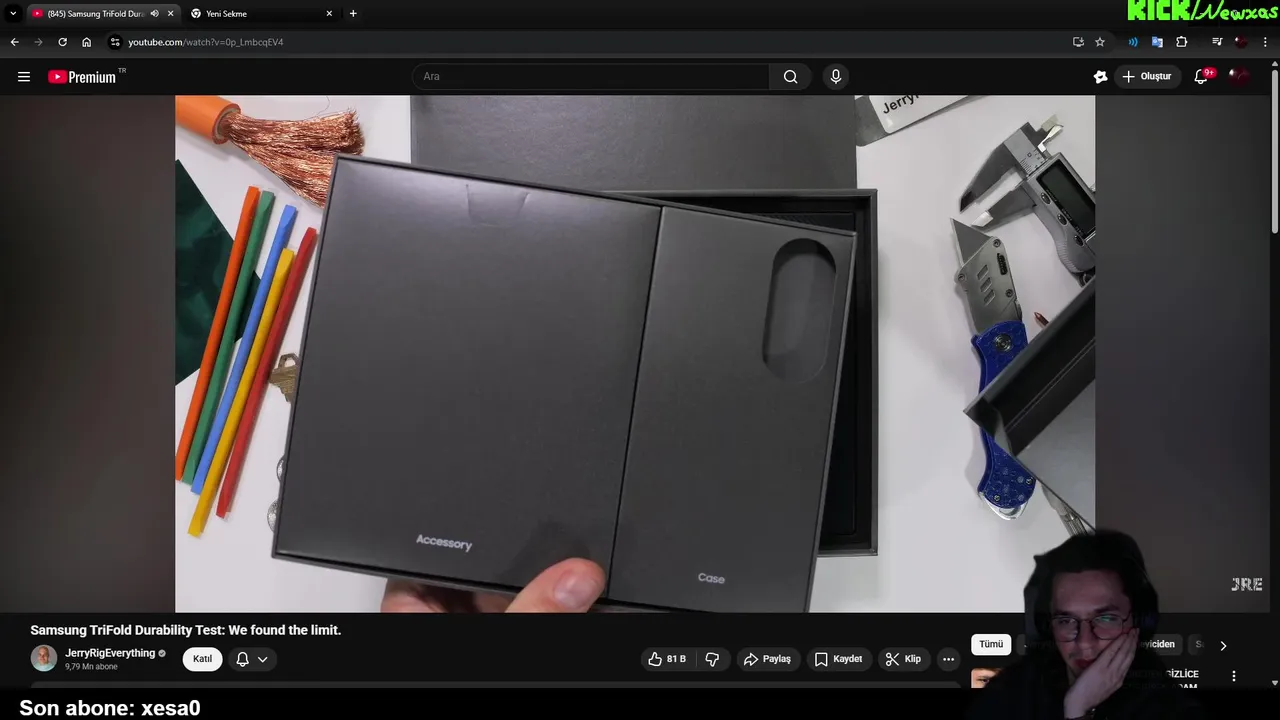This screenshot has width=1280, height=720.
Task: Bookmark this page with star icon
Action: pos(1100,42)
